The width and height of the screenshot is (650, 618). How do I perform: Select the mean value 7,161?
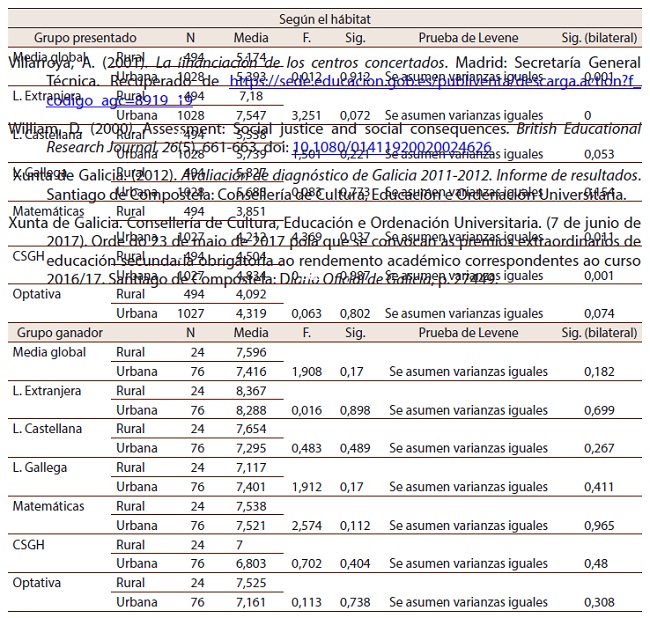point(251,602)
